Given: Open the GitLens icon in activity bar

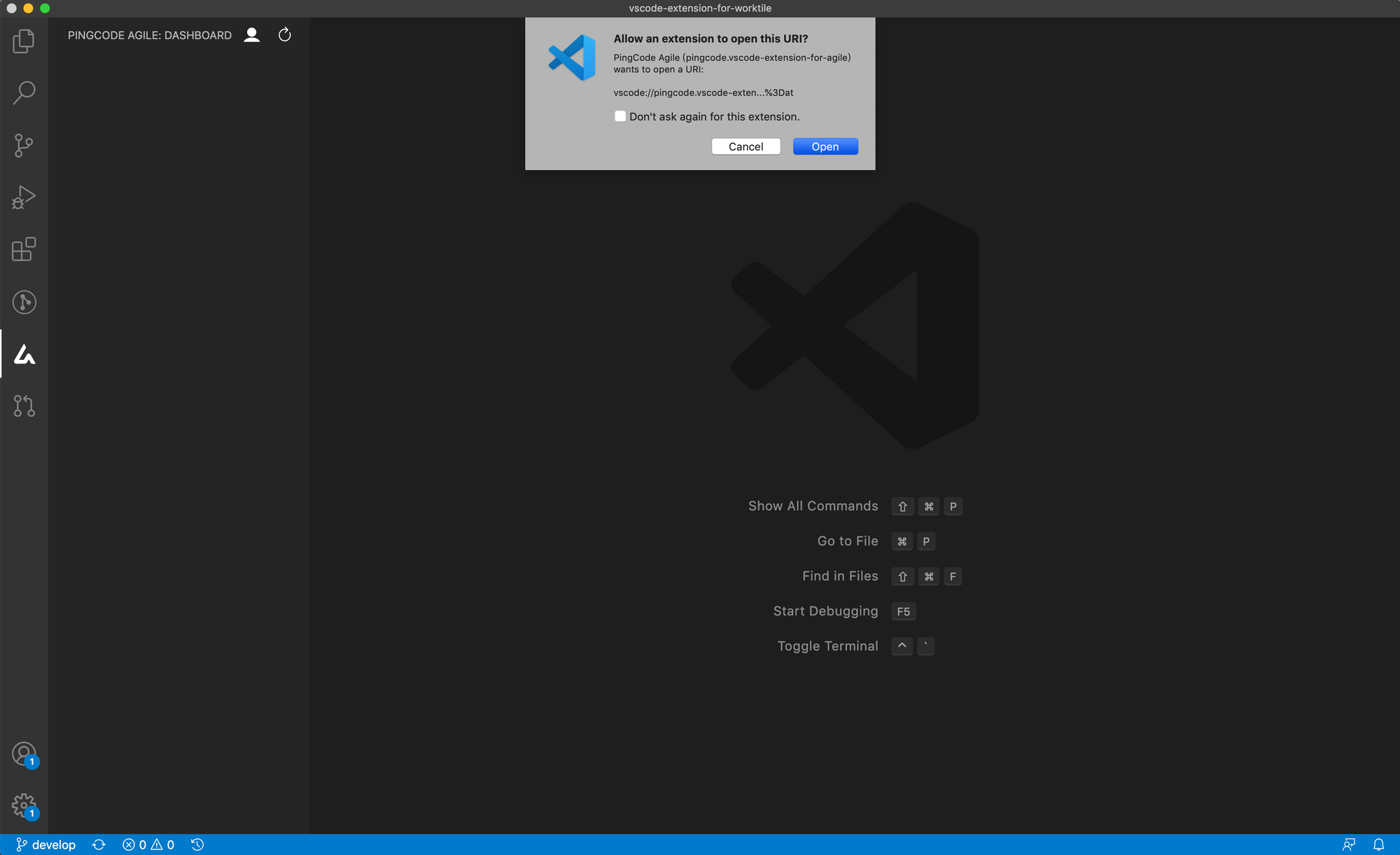Looking at the screenshot, I should point(24,302).
